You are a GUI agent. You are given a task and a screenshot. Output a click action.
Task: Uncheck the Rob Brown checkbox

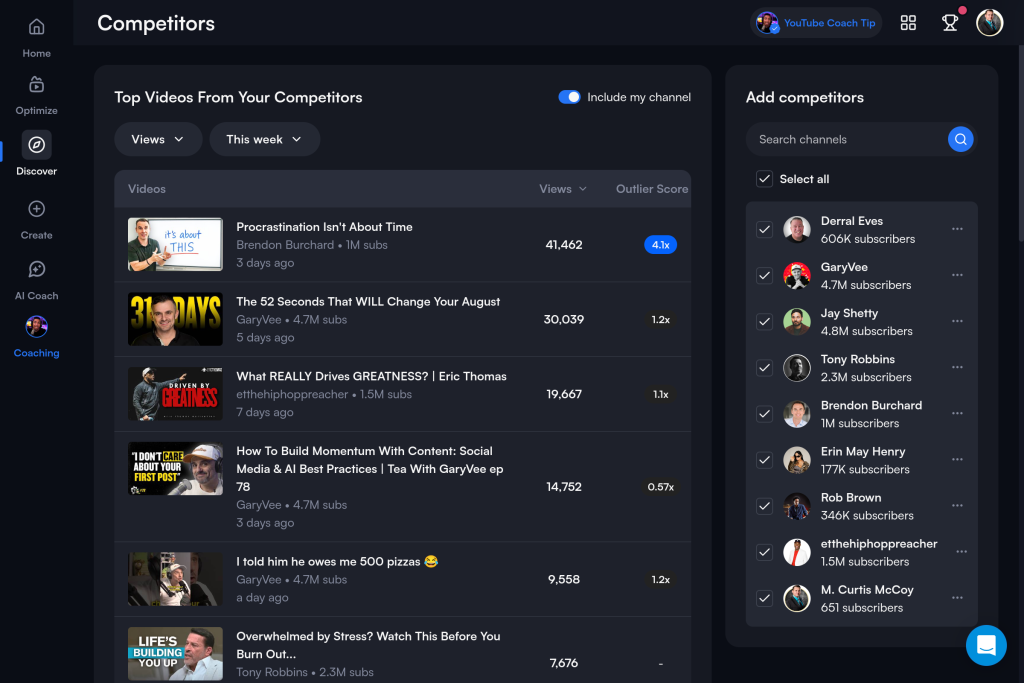[764, 506]
